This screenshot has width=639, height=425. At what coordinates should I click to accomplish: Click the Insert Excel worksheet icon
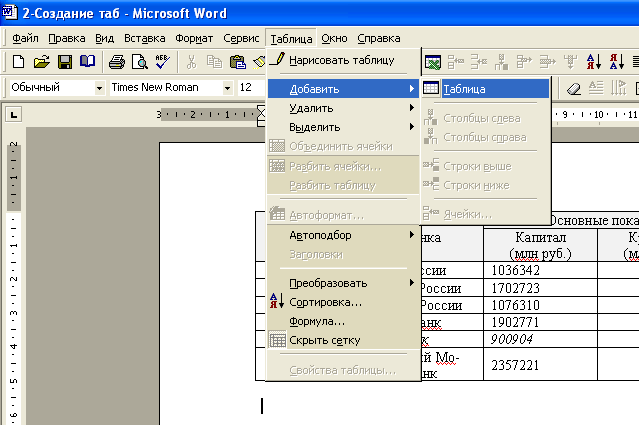(x=432, y=62)
